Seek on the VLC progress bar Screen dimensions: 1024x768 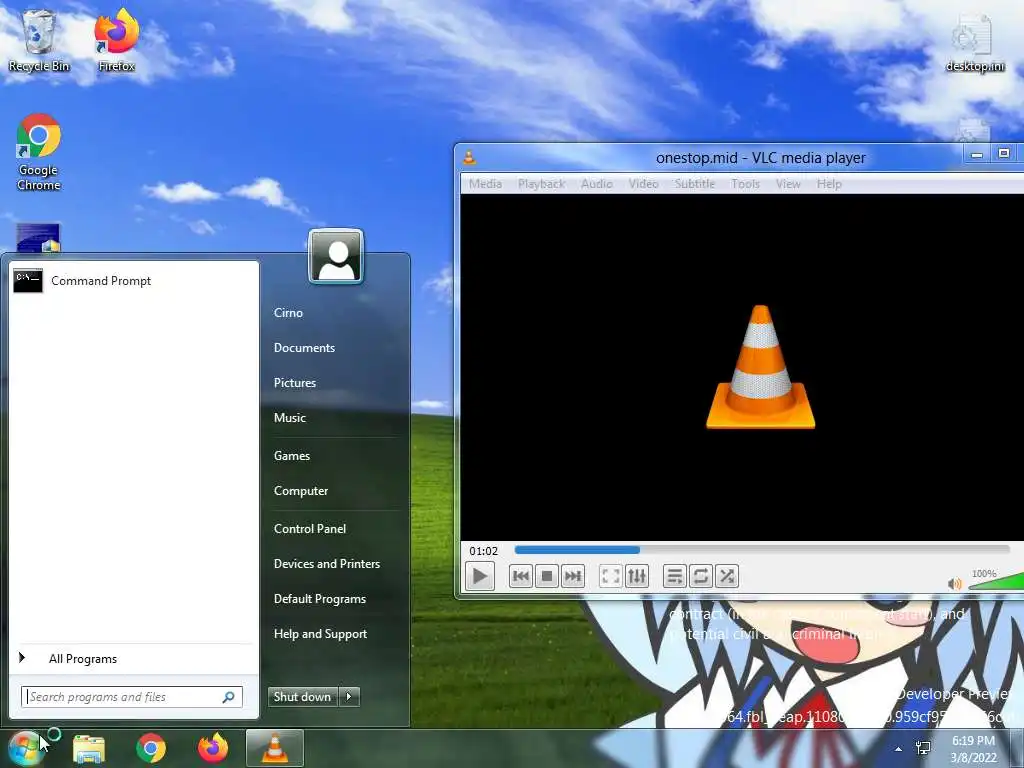761,550
